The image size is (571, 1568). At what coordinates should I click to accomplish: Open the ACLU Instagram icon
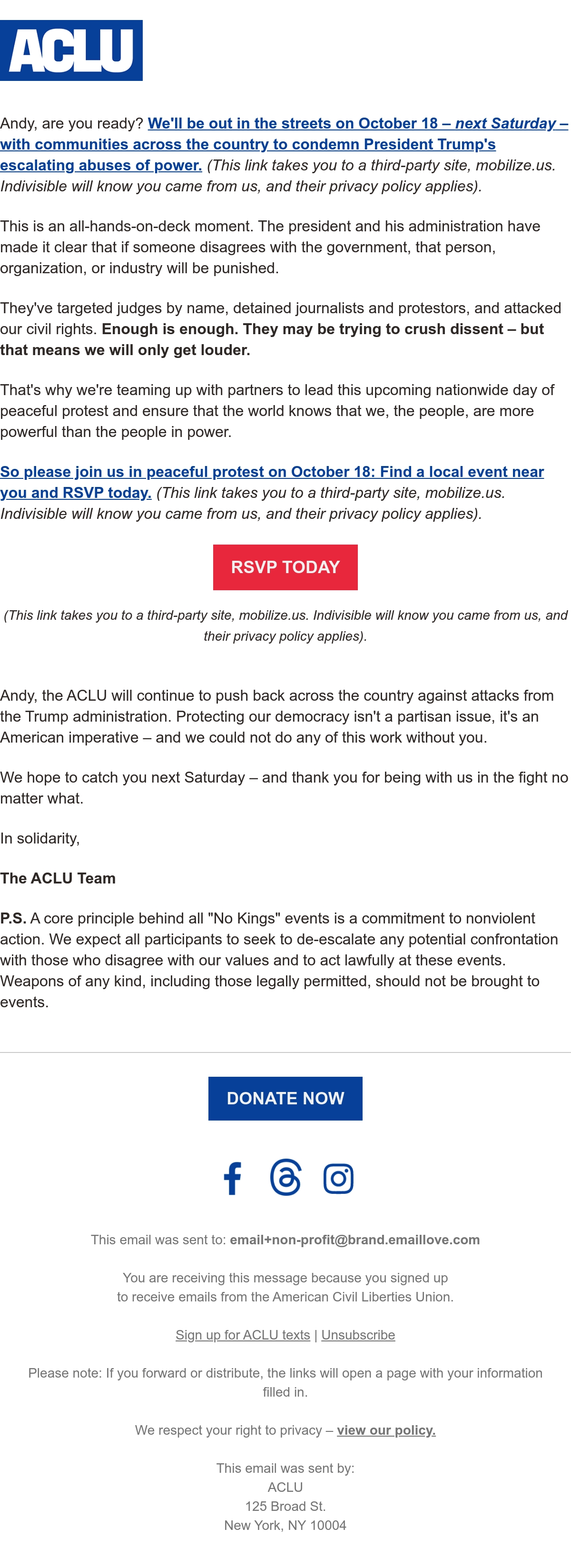tap(338, 1179)
